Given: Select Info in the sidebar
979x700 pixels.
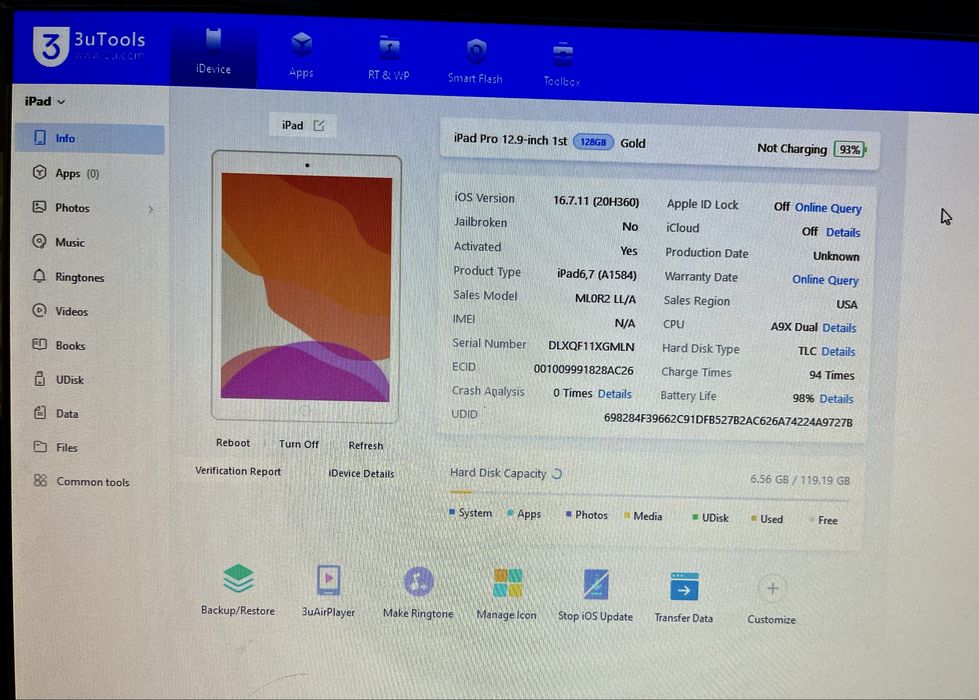Looking at the screenshot, I should point(89,138).
